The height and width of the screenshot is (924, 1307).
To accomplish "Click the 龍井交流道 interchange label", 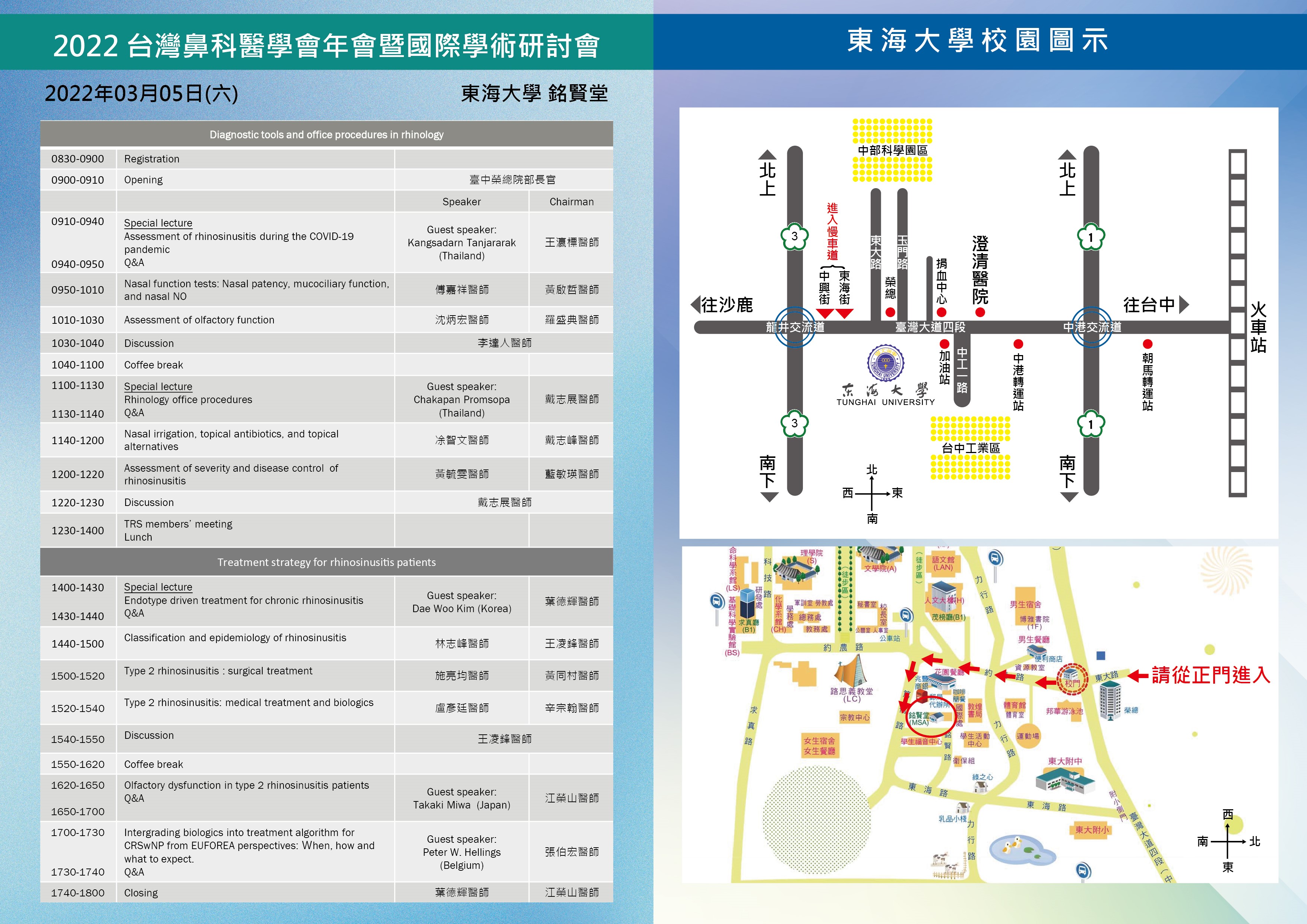I will click(x=795, y=327).
